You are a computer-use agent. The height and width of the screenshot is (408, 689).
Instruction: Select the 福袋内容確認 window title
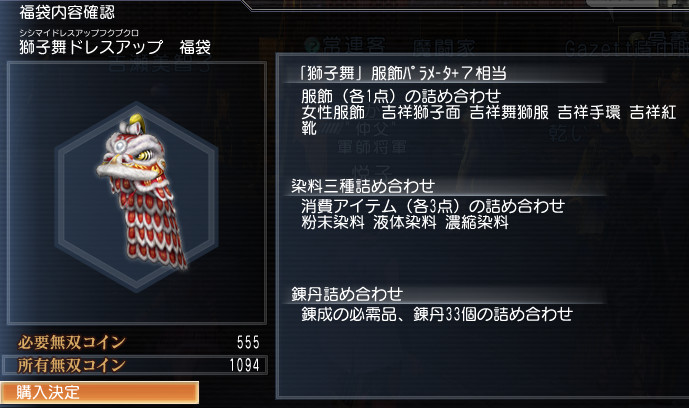pyautogui.click(x=67, y=12)
